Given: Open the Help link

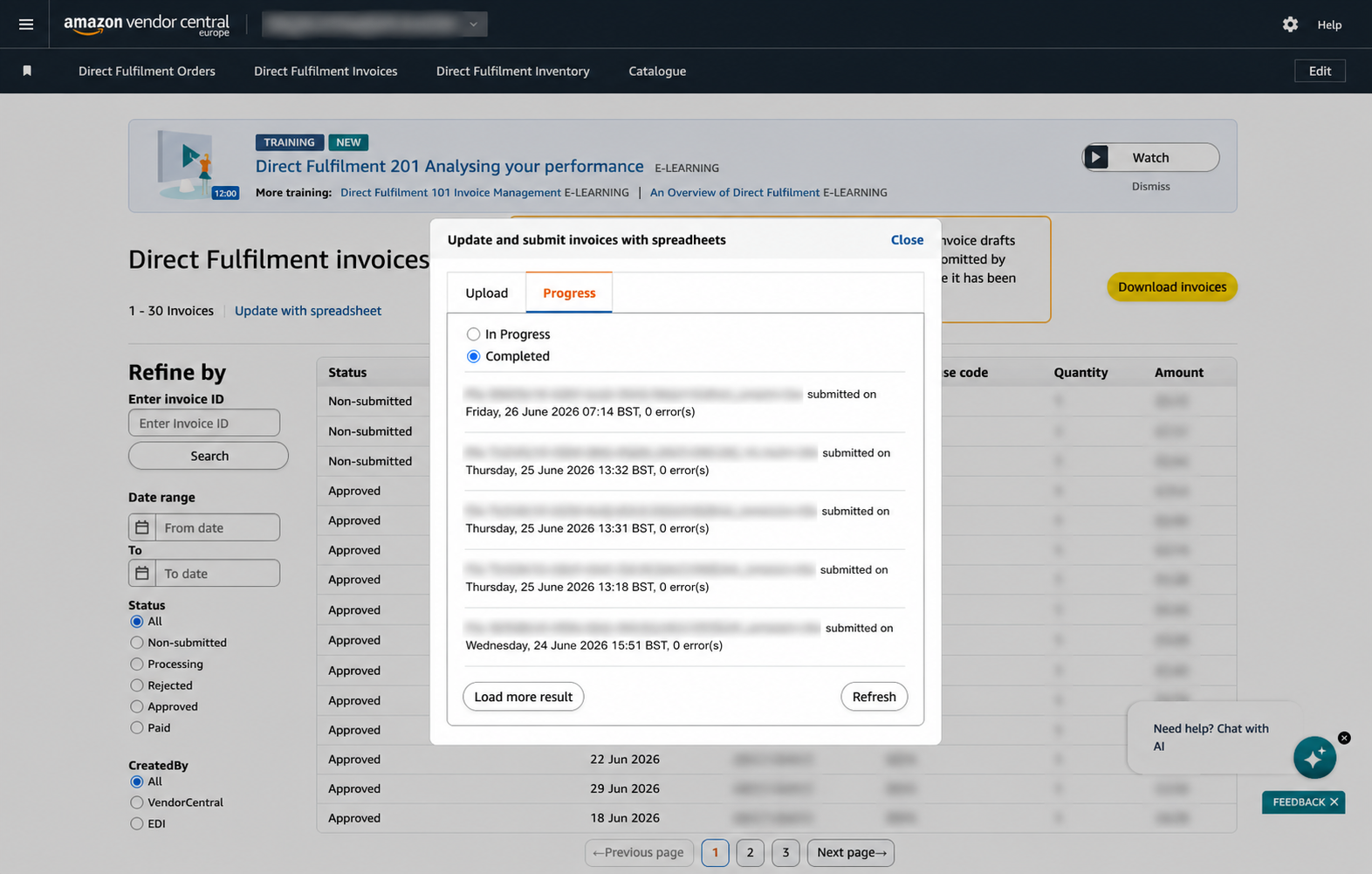Looking at the screenshot, I should pos(1329,24).
